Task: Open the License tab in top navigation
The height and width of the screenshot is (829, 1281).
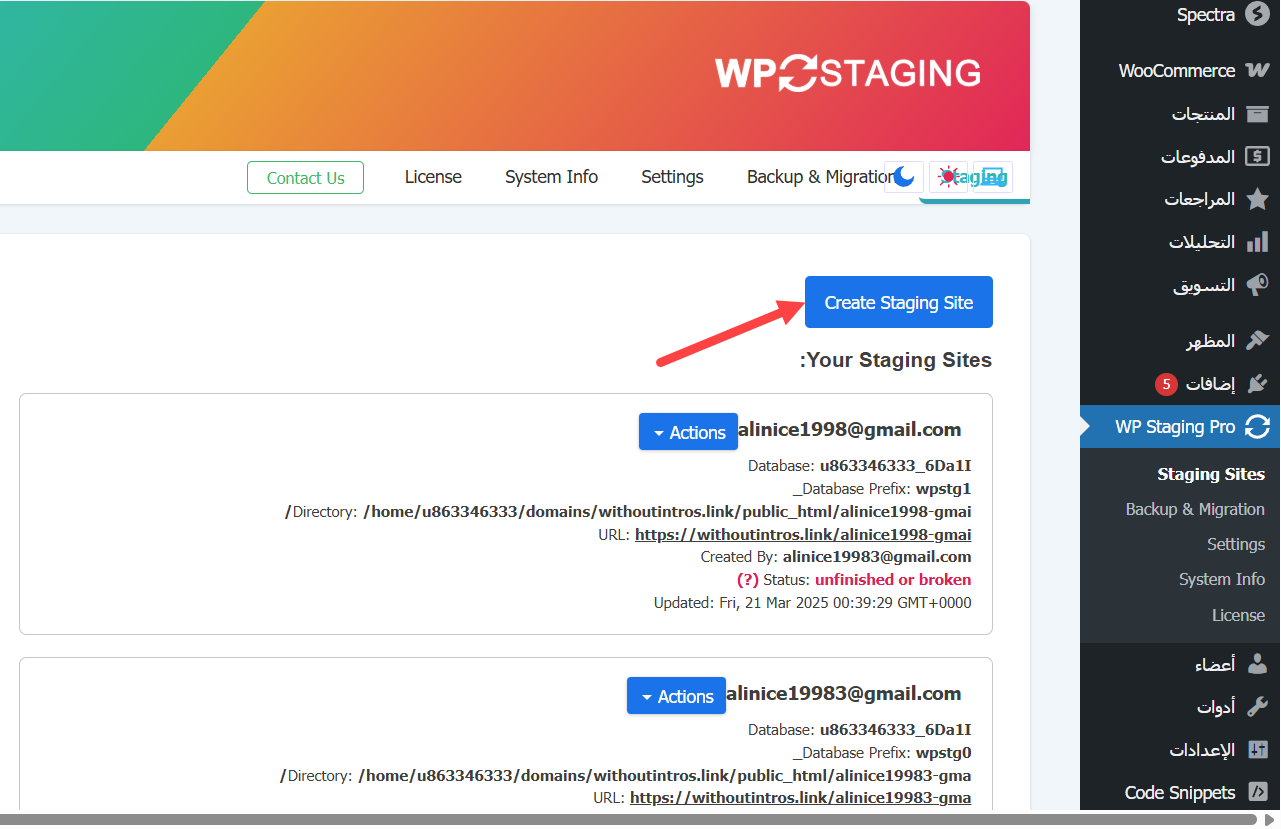Action: (x=433, y=177)
